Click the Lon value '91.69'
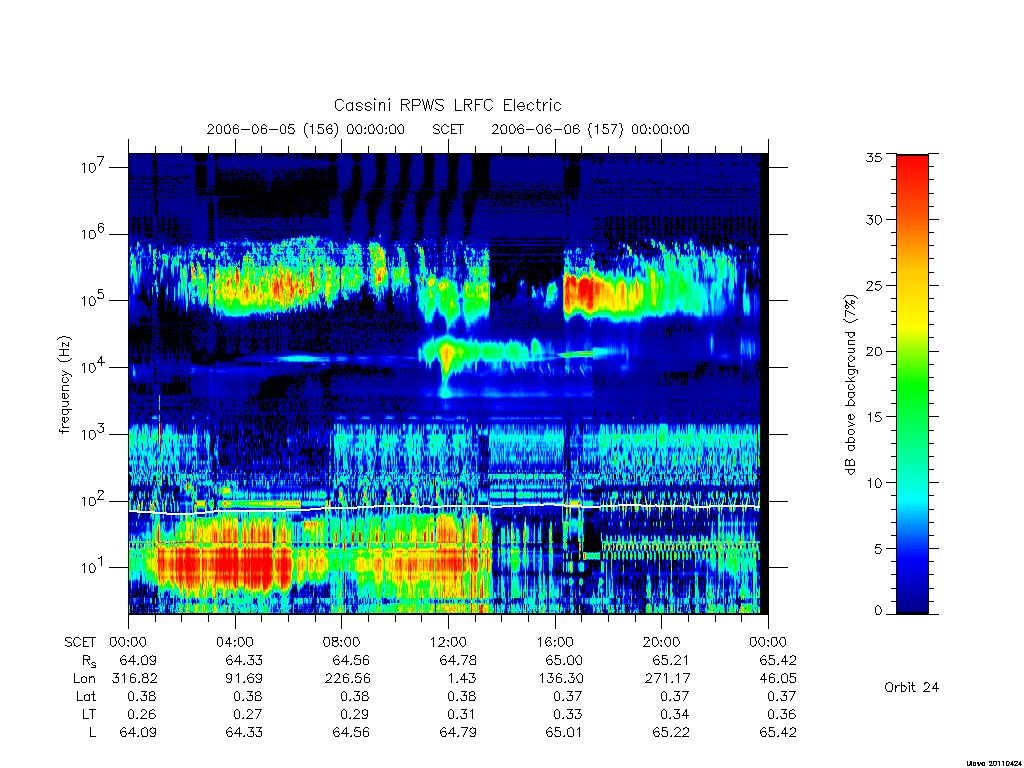 point(244,679)
